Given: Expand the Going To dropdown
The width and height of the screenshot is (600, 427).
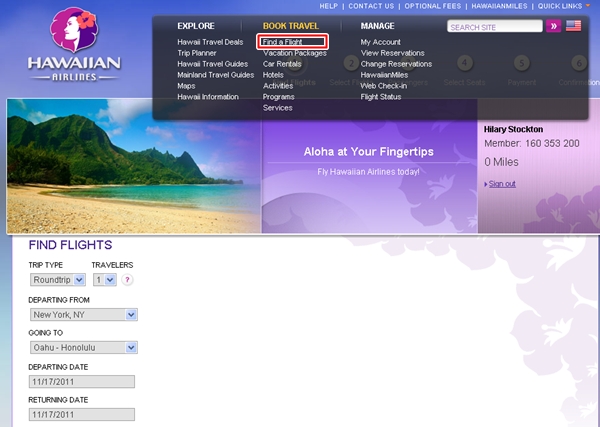Looking at the screenshot, I should (x=84, y=347).
